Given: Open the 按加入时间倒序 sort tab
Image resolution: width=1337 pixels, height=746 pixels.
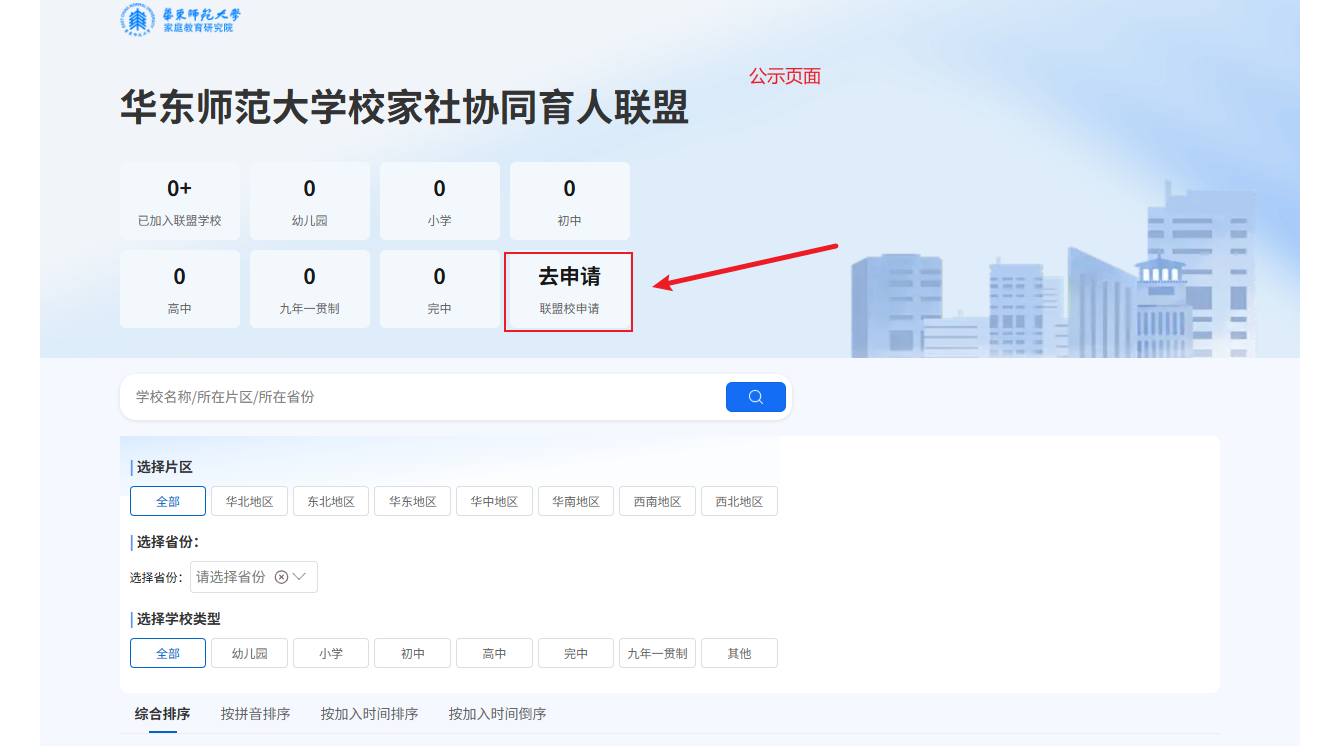Looking at the screenshot, I should (497, 714).
